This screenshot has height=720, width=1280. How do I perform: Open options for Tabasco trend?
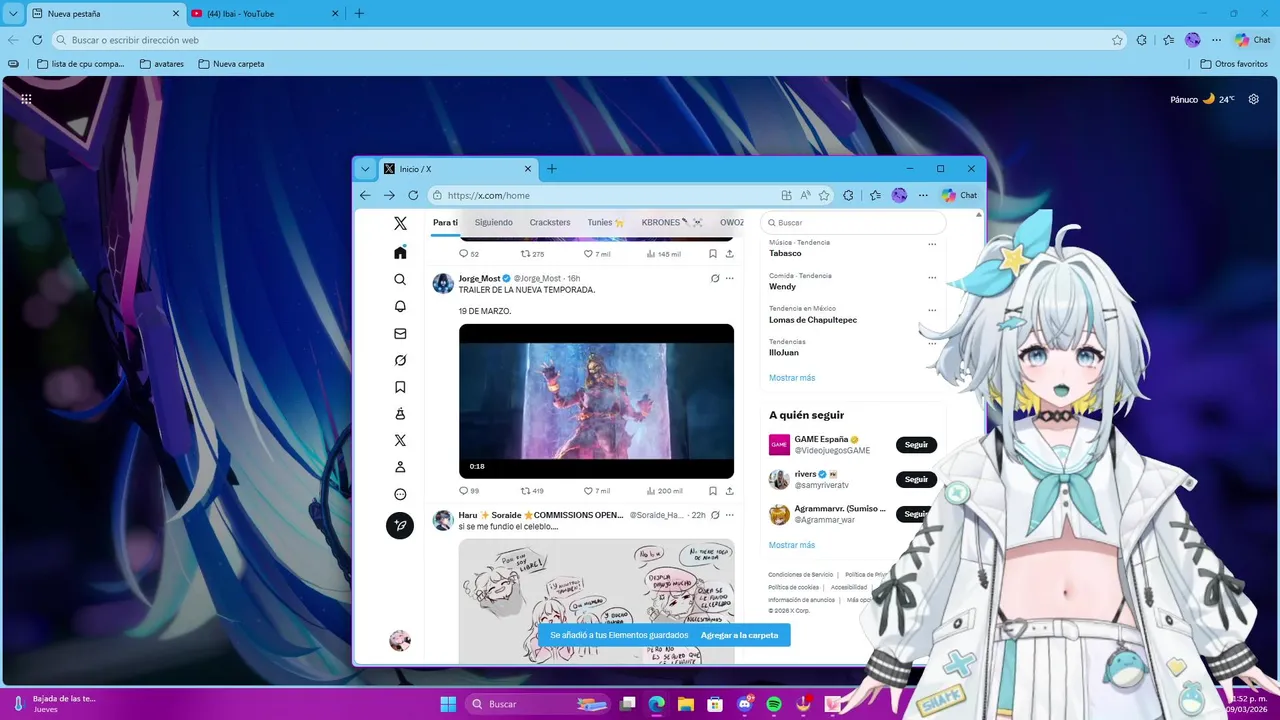[x=932, y=243]
